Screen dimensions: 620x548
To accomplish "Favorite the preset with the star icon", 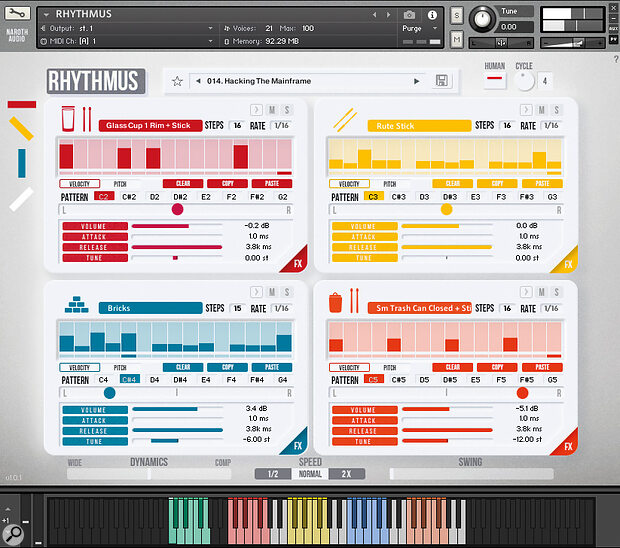I will pyautogui.click(x=177, y=81).
